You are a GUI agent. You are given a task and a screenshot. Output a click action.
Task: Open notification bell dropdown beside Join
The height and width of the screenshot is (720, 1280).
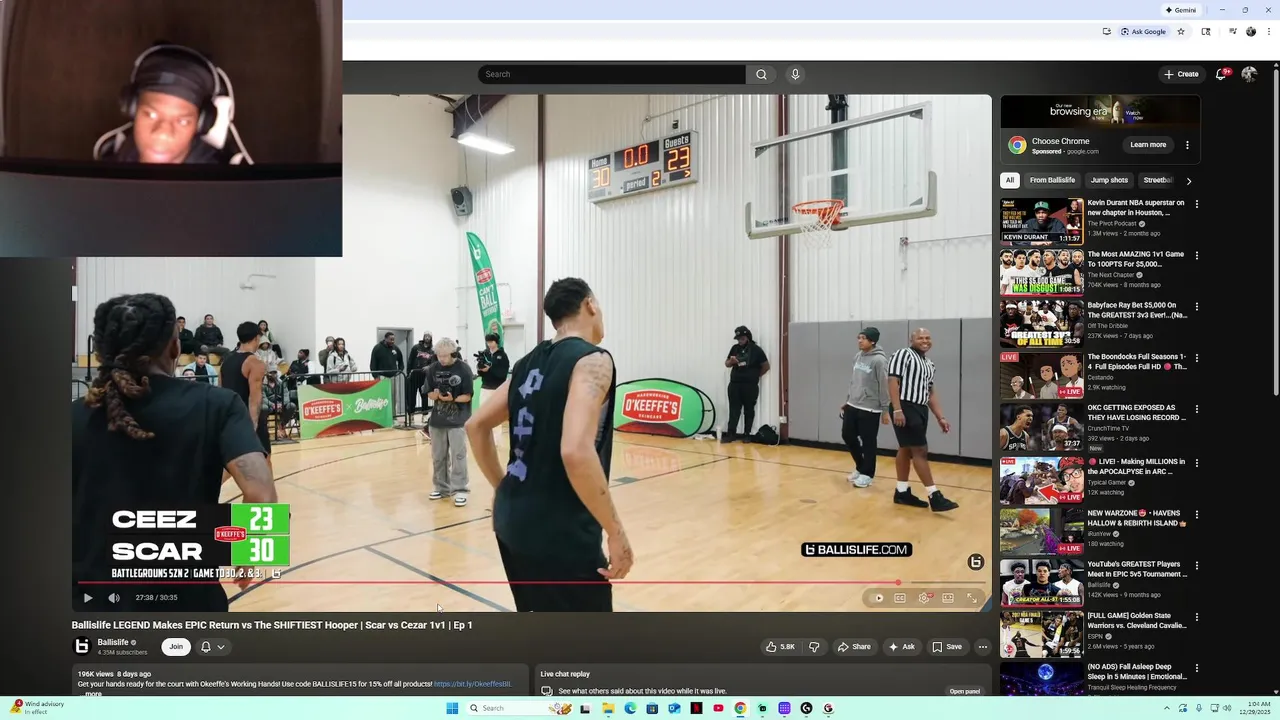213,647
